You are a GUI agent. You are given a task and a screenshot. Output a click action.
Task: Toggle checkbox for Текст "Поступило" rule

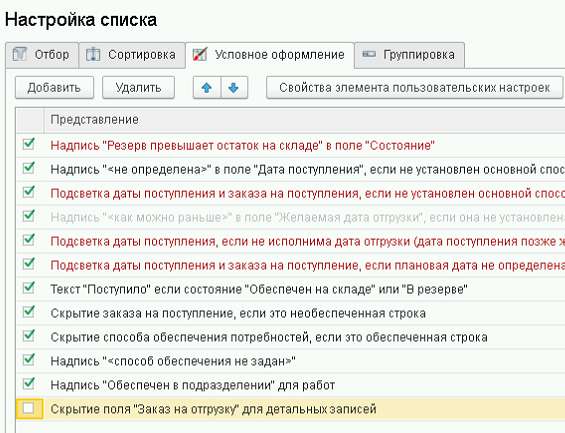tap(28, 288)
